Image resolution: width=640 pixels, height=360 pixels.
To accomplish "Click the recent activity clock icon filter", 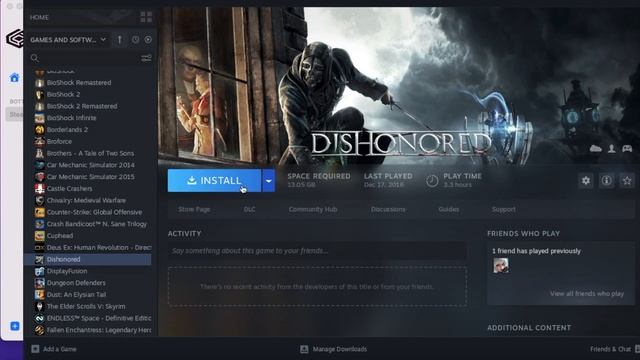I will tap(136, 40).
